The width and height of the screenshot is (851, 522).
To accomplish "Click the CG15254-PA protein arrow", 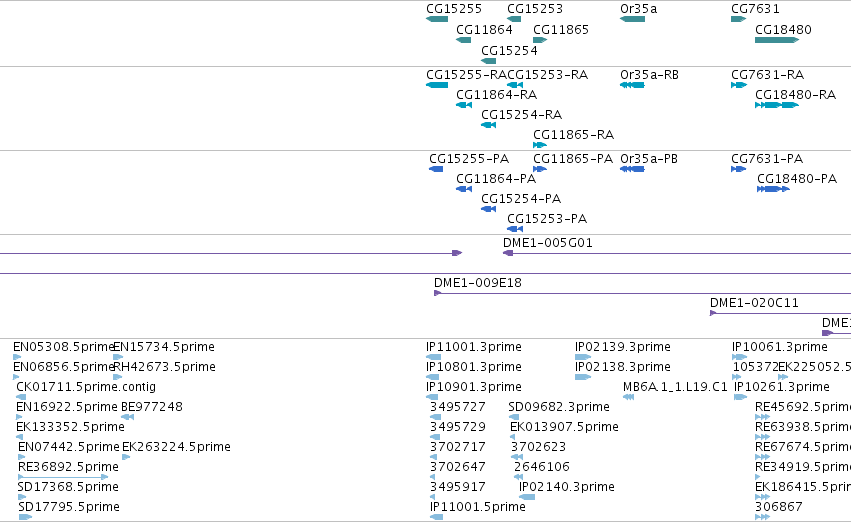I will [488, 209].
